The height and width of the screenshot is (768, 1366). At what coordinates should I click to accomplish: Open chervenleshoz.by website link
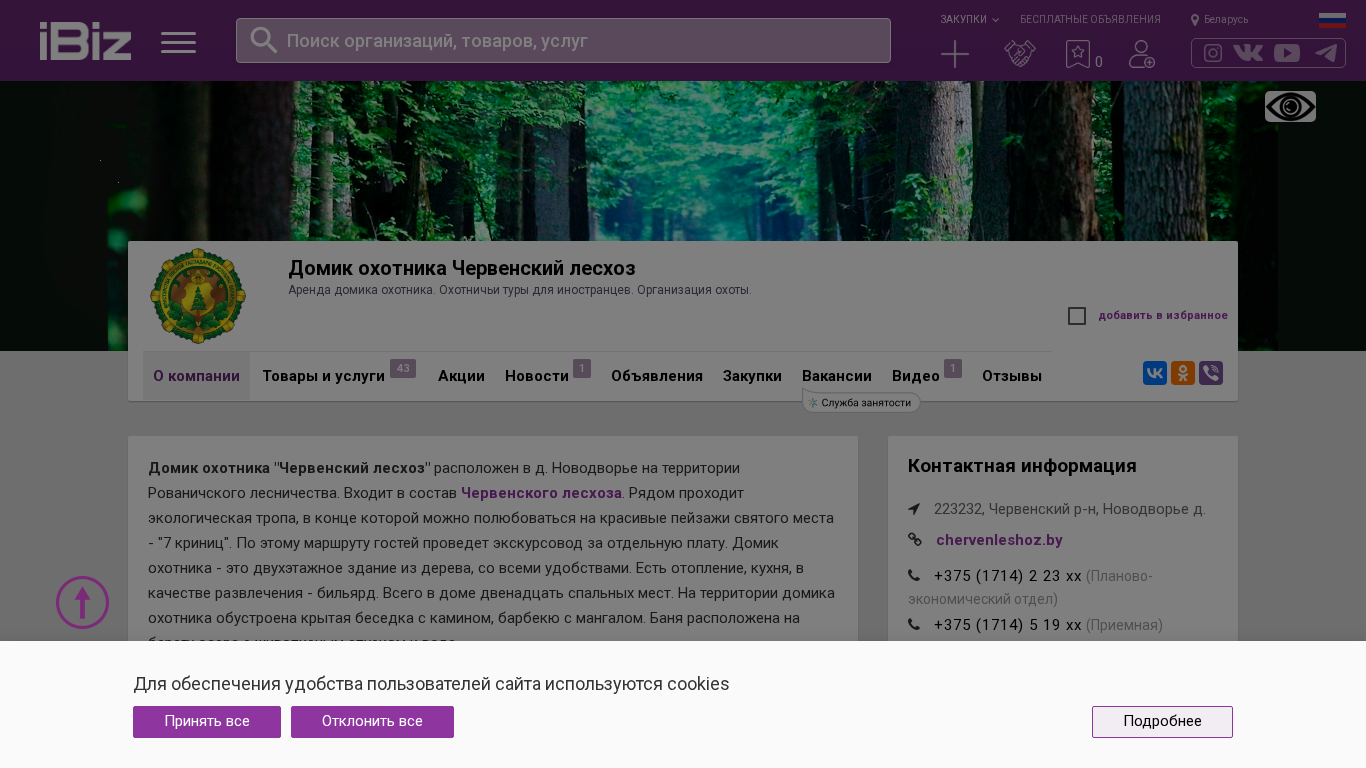coord(999,540)
